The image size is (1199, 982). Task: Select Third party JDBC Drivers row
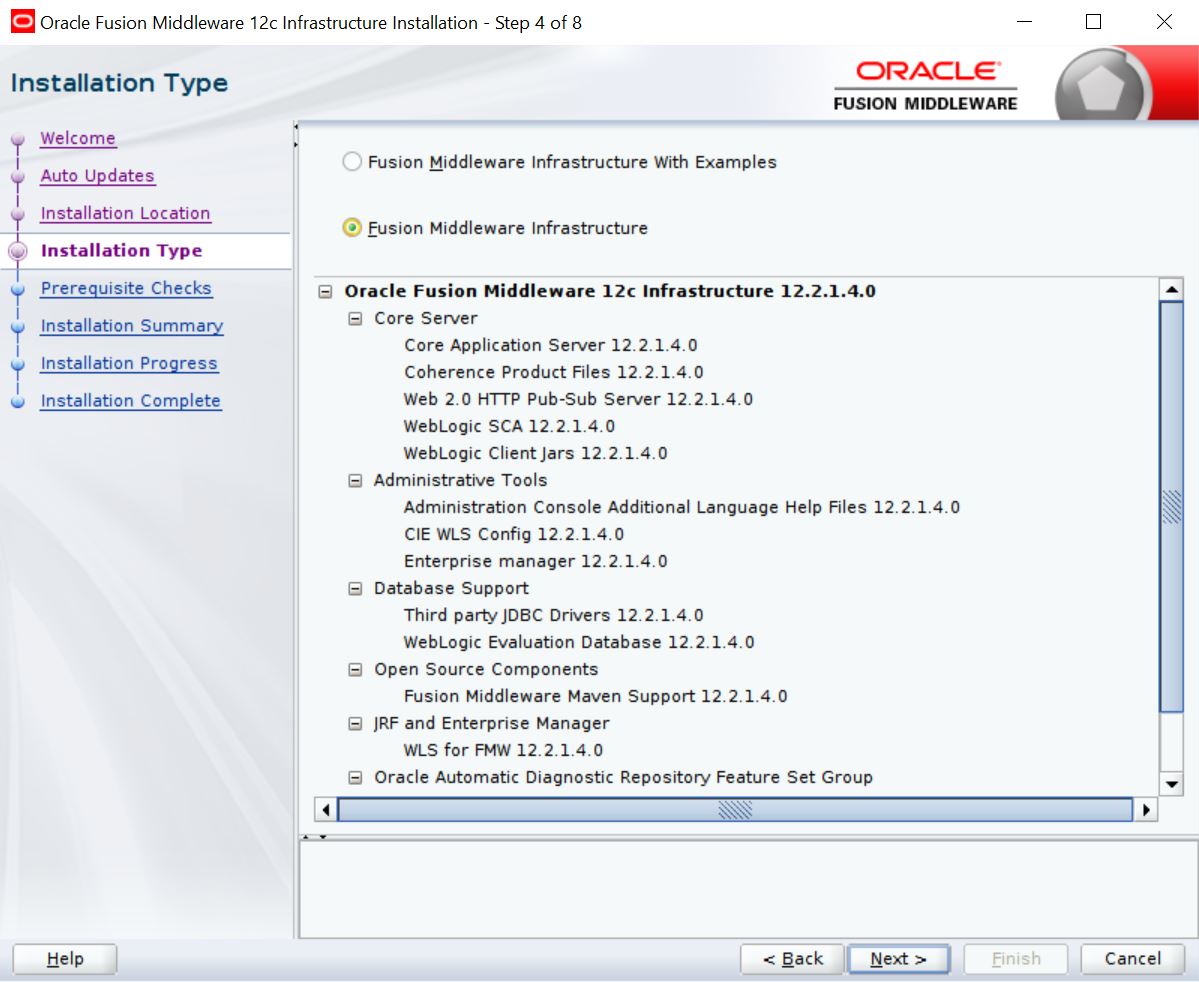point(554,616)
